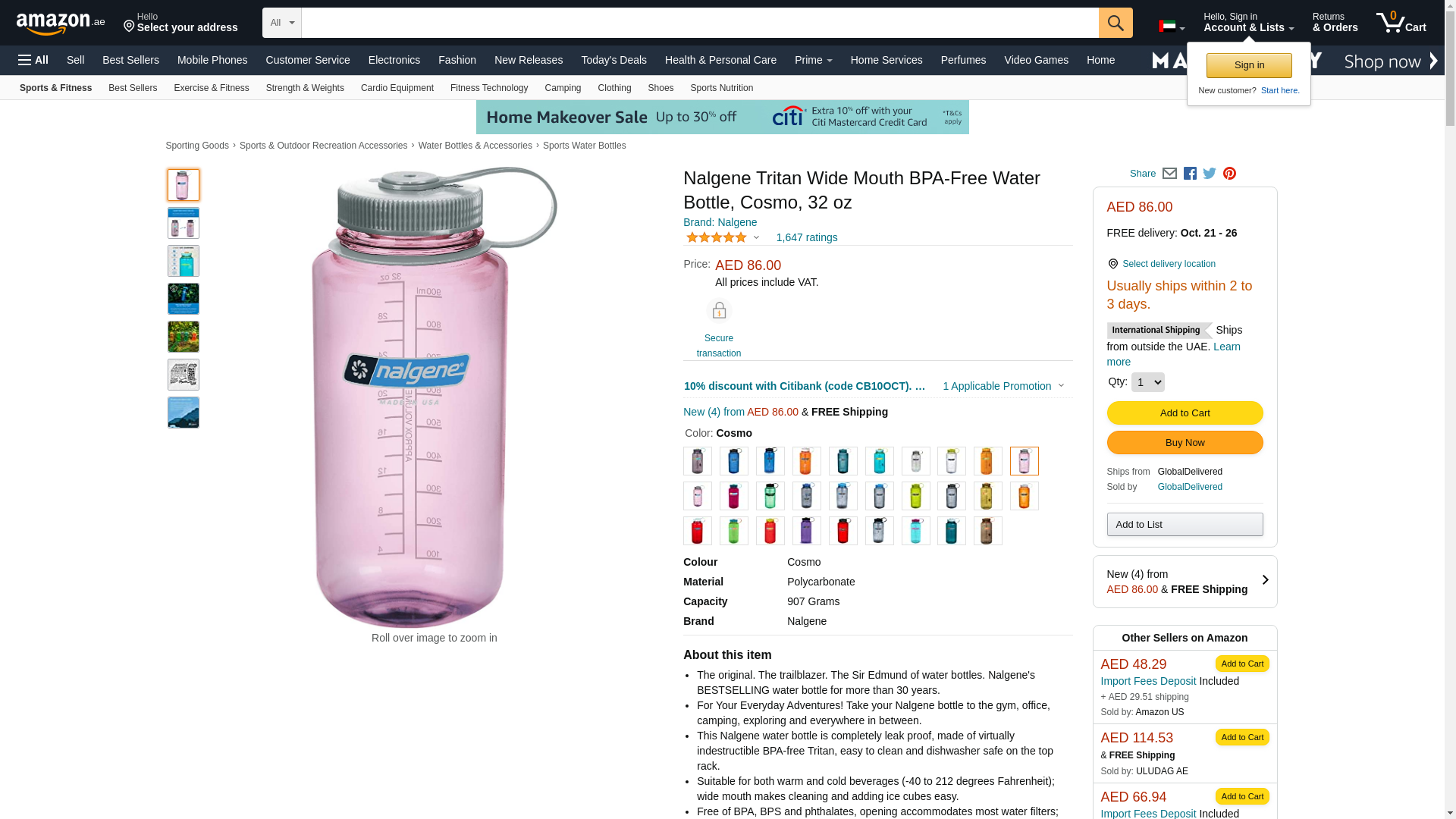
Task: Open the All hamburger menu
Action: point(33,60)
